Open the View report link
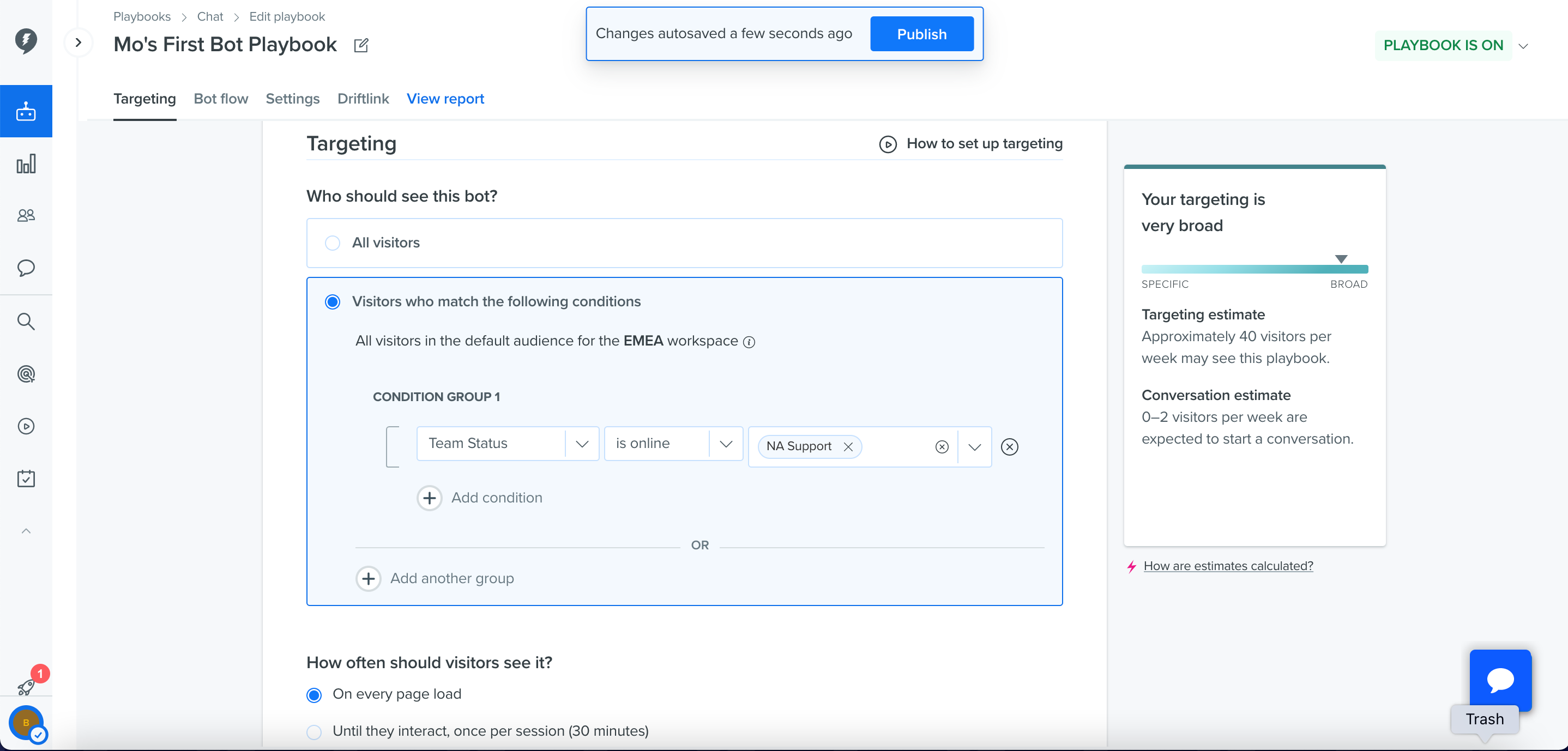1568x751 pixels. pyautogui.click(x=445, y=99)
